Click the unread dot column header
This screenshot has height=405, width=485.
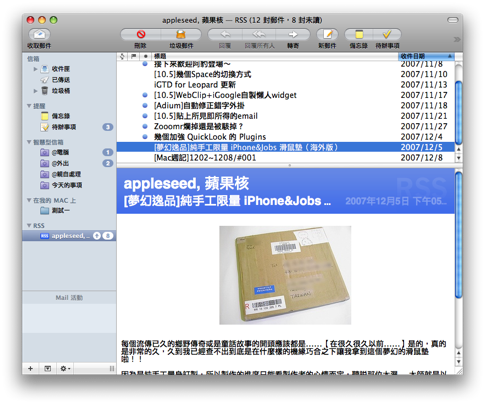(x=145, y=56)
